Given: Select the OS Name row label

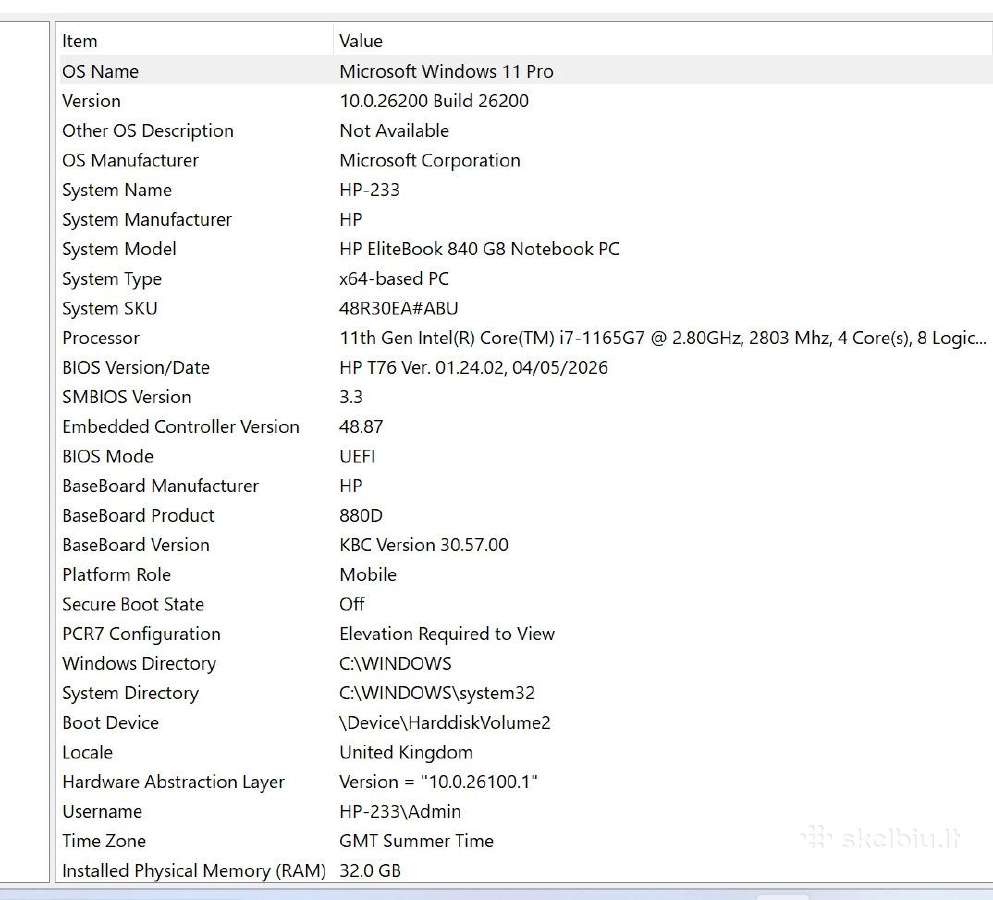Looking at the screenshot, I should coord(100,72).
